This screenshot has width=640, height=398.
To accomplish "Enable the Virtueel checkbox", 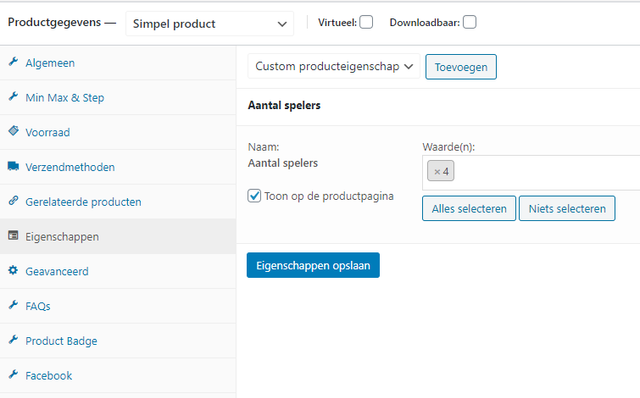I will coord(366,22).
